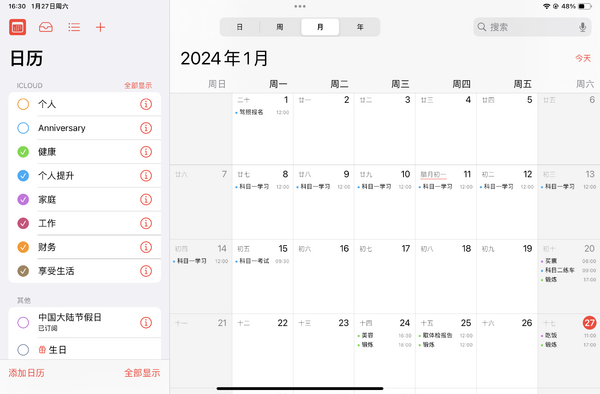This screenshot has height=394, width=600.
Task: Show info for 工作 calendar
Action: (146, 223)
